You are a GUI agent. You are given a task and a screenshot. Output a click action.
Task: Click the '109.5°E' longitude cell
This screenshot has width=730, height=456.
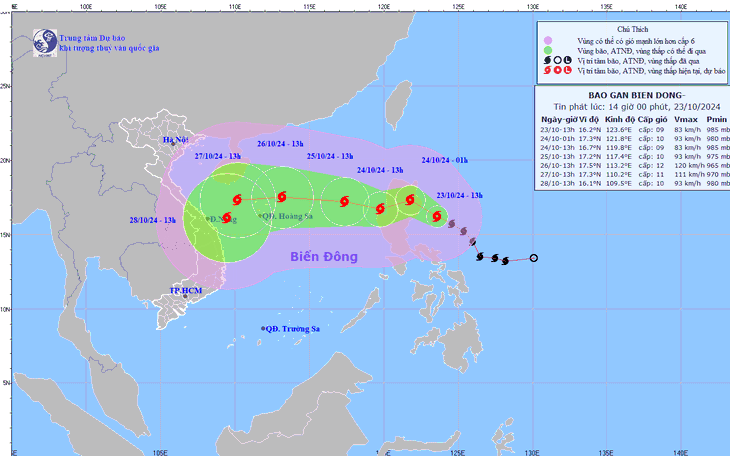click(x=619, y=184)
